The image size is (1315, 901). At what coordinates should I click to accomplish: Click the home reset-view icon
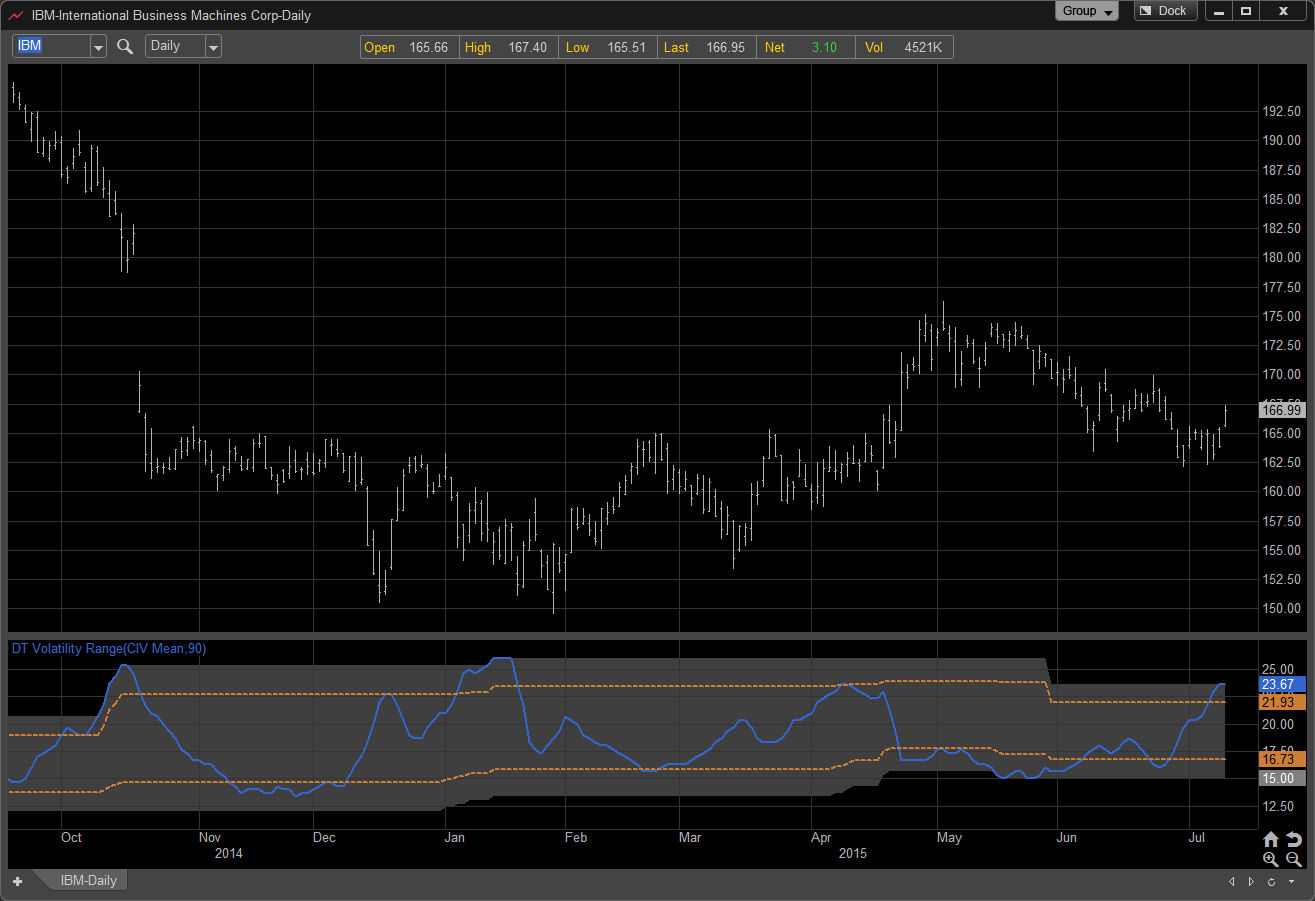[x=1271, y=839]
